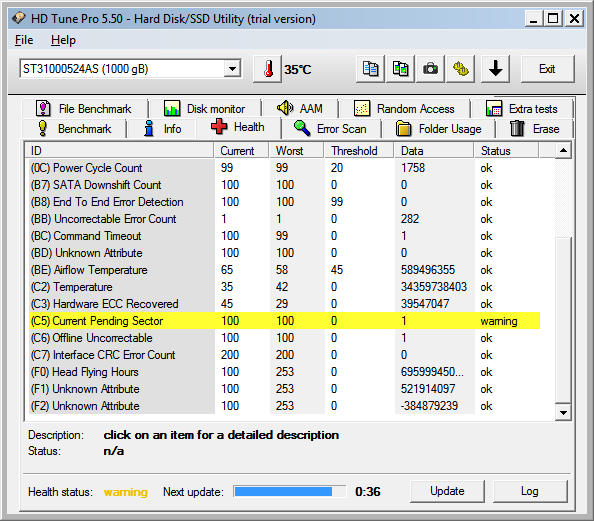Click data value 589496355
This screenshot has height=521, width=594.
click(428, 270)
